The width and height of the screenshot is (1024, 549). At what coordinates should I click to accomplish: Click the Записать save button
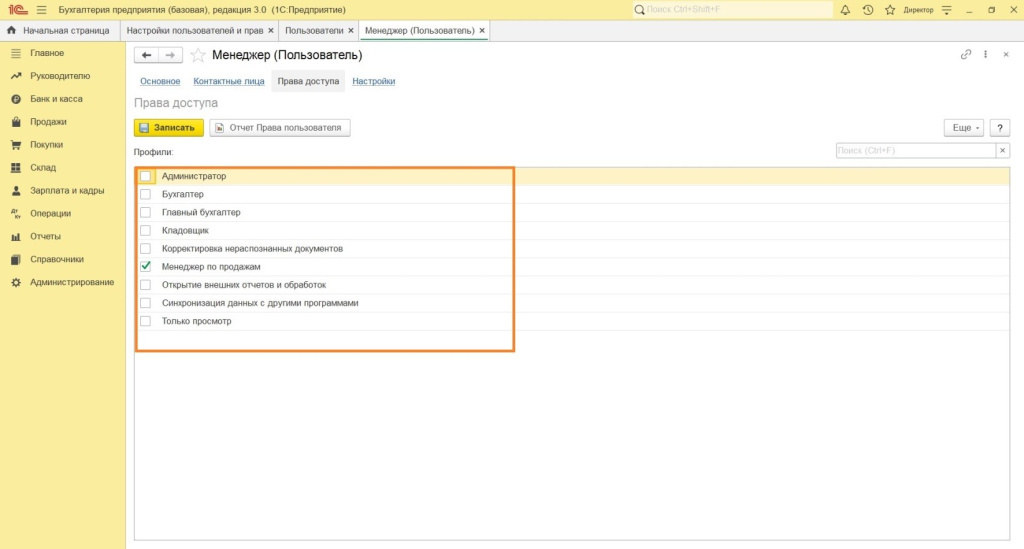[x=169, y=128]
